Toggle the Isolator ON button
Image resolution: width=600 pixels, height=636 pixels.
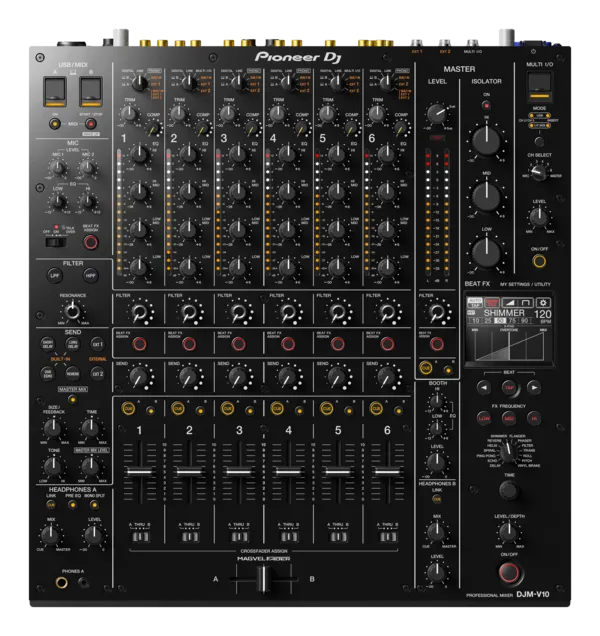(486, 105)
